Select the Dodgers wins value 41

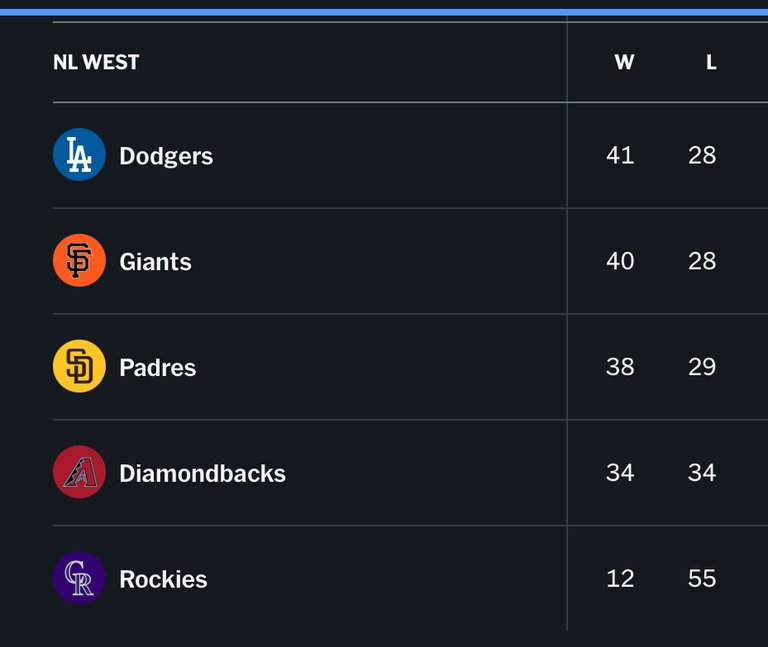point(620,155)
